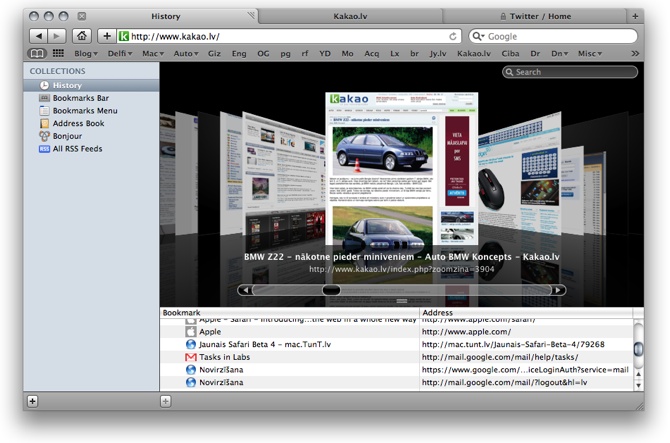
Task: Select History in the Collections sidebar
Action: 91,85
